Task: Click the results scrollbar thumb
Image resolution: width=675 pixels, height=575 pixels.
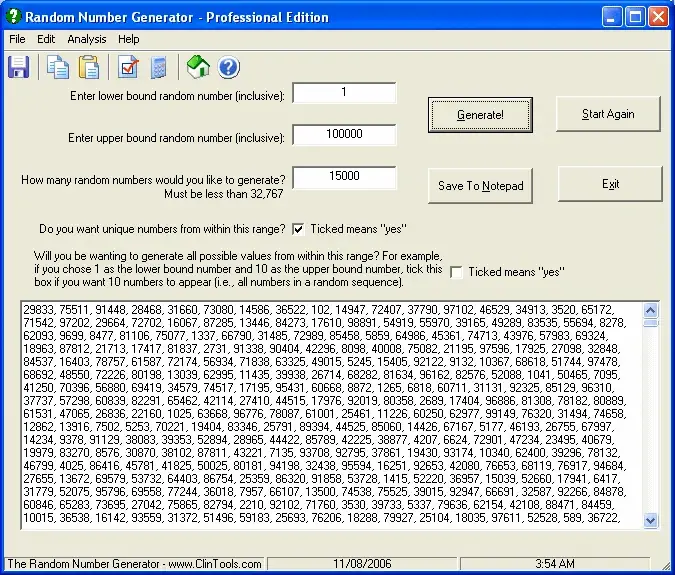Action: [x=650, y=323]
